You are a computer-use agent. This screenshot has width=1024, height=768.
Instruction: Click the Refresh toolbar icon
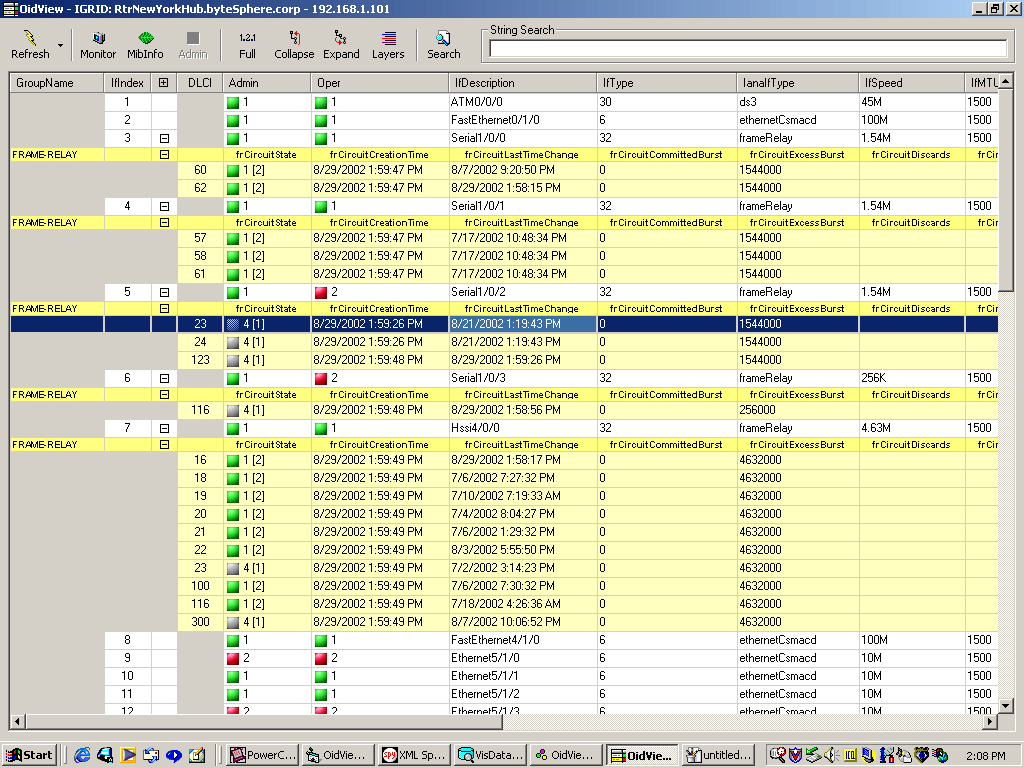(29, 44)
